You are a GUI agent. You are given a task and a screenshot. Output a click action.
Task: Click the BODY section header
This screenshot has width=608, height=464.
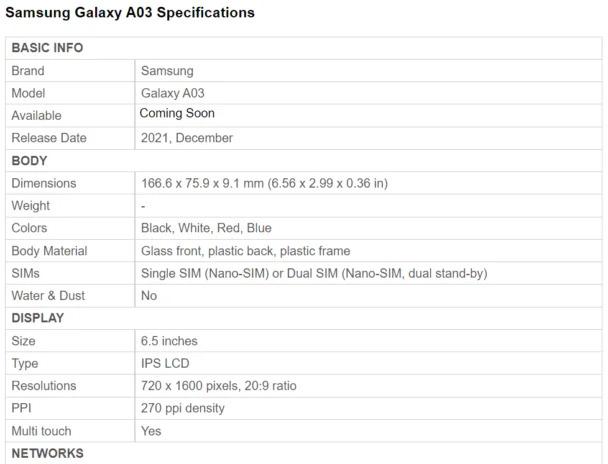(29, 161)
